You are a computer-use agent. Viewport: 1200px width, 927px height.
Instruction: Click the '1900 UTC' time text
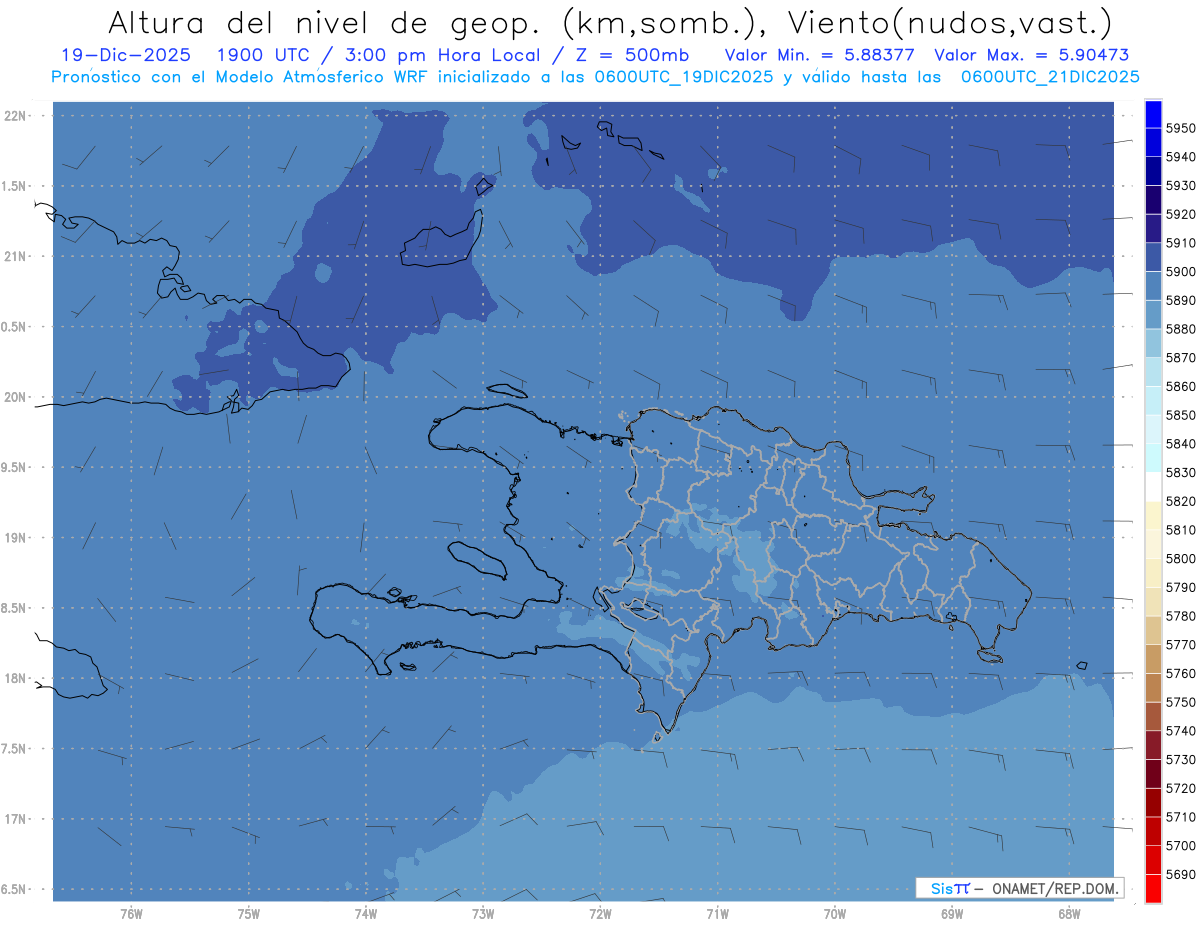pos(270,55)
